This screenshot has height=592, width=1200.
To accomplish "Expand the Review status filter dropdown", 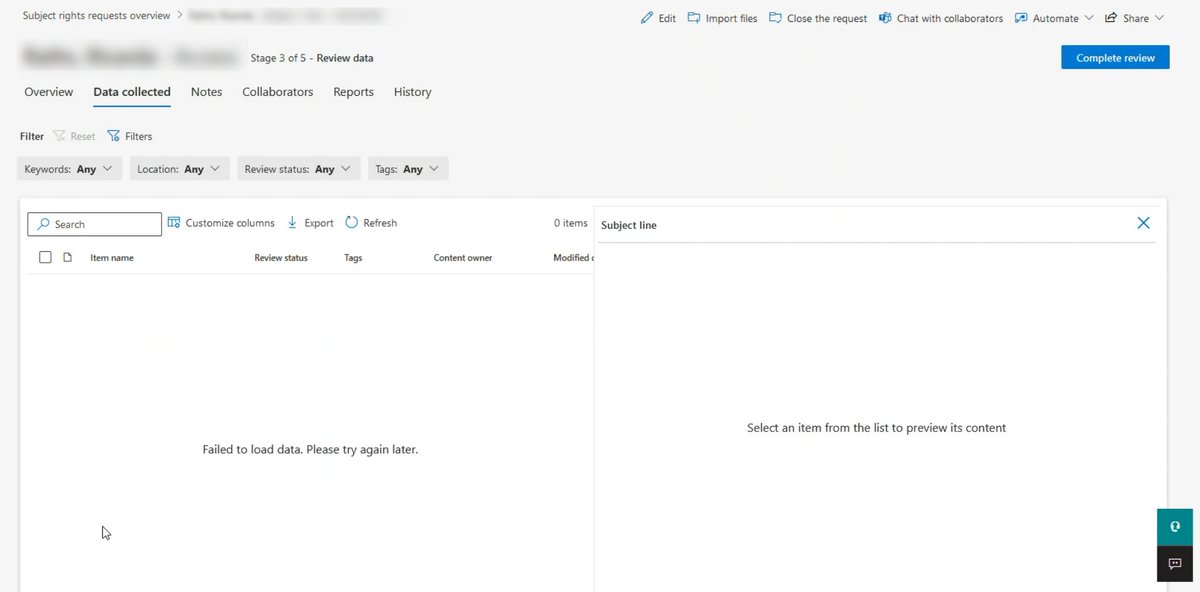I will (299, 169).
